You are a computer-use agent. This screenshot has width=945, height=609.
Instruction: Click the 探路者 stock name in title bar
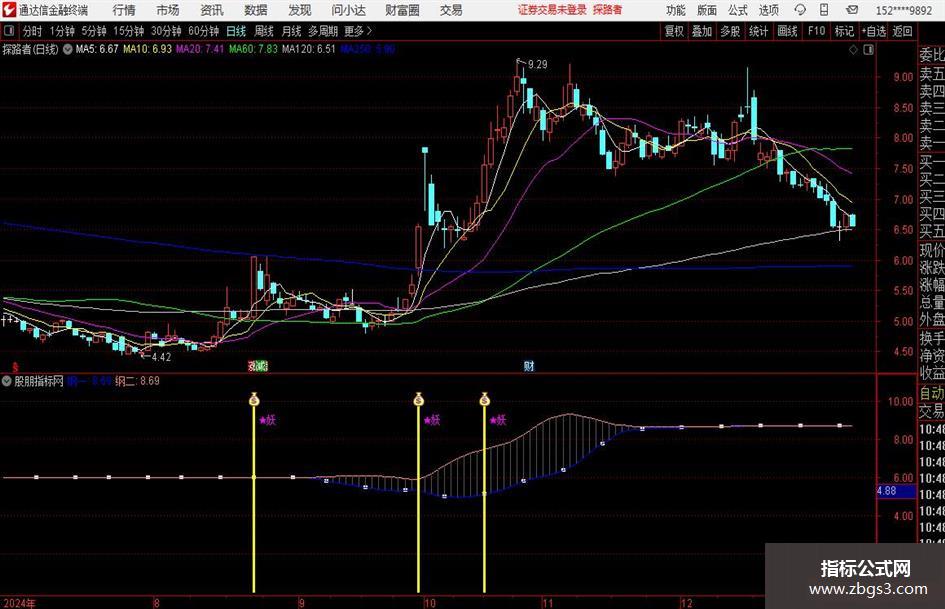pos(607,10)
